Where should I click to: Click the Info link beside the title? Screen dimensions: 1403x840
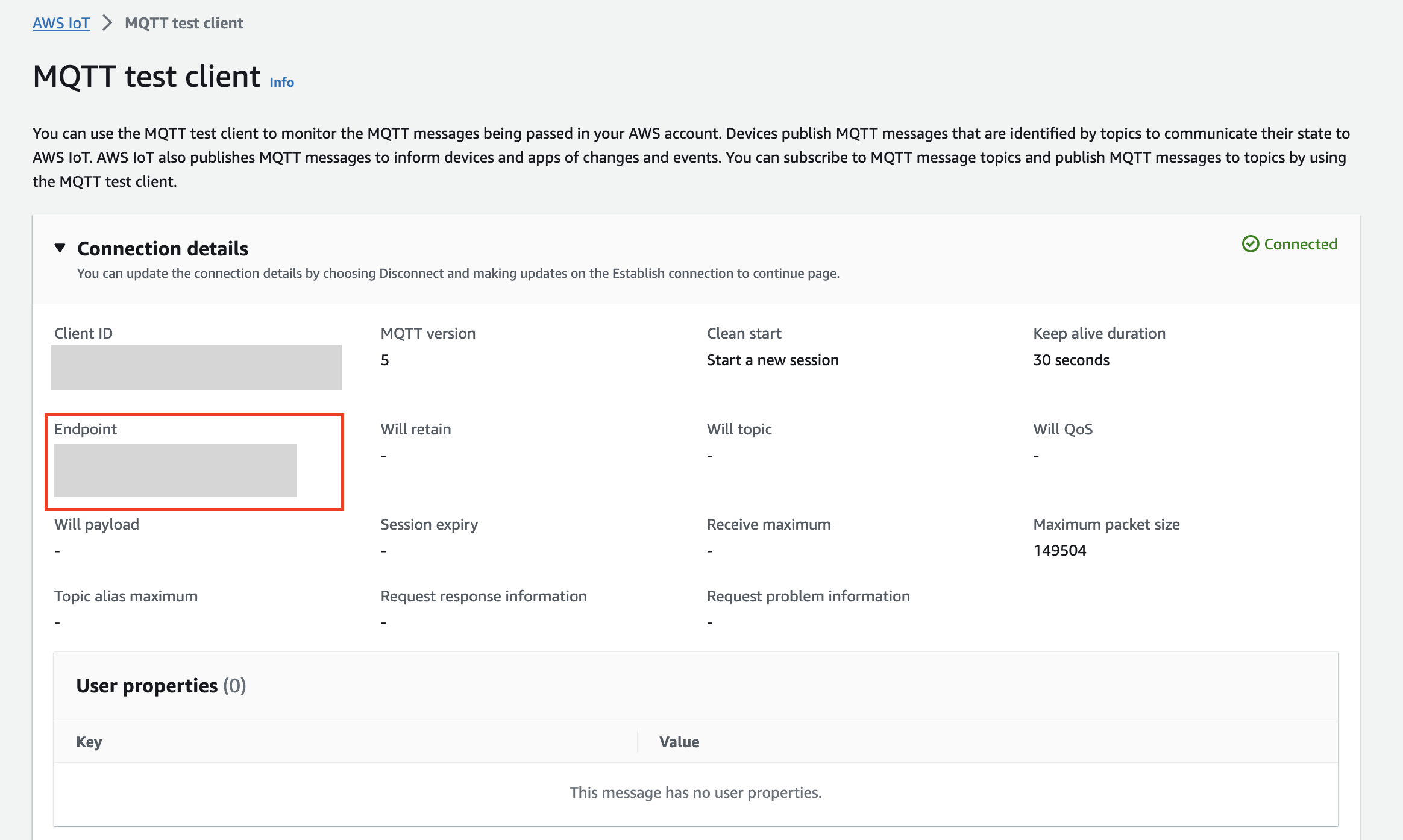point(281,82)
